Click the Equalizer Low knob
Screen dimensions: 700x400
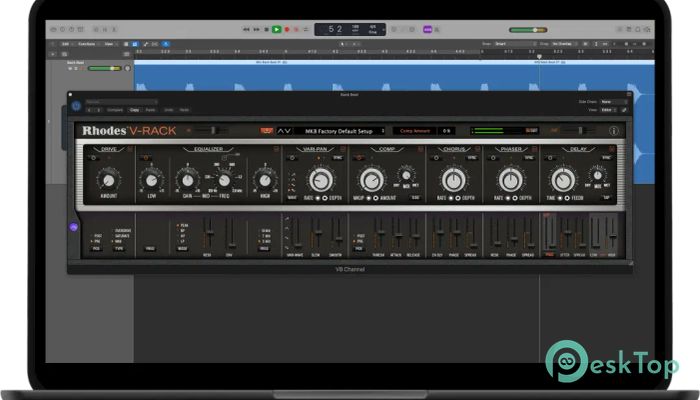point(151,180)
